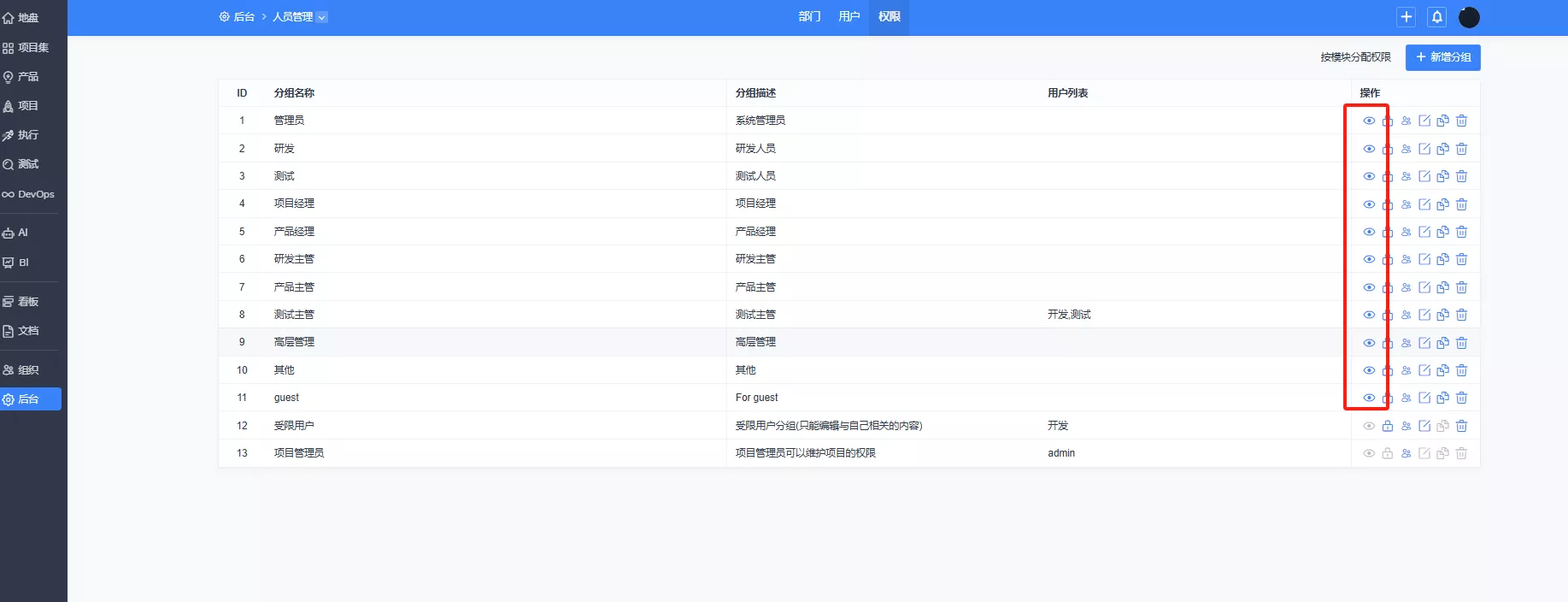Click 按模块分配权限 link
Image resolution: width=1568 pixels, height=602 pixels.
(1355, 57)
